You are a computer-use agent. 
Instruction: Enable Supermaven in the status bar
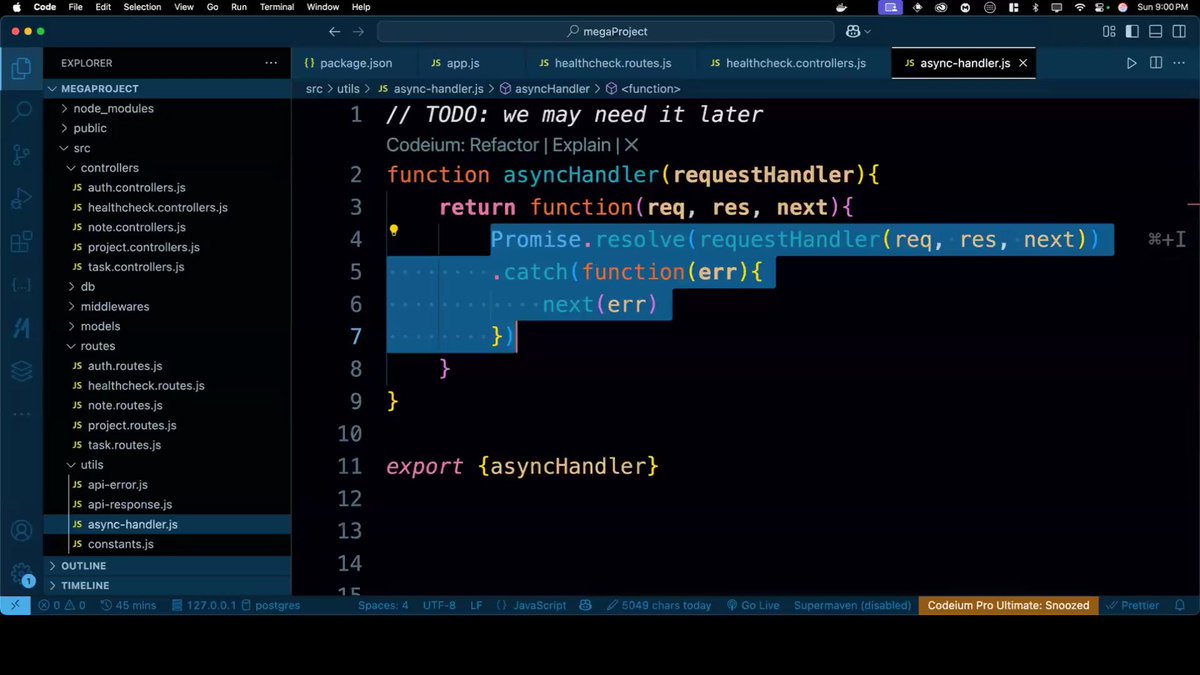pyautogui.click(x=855, y=605)
